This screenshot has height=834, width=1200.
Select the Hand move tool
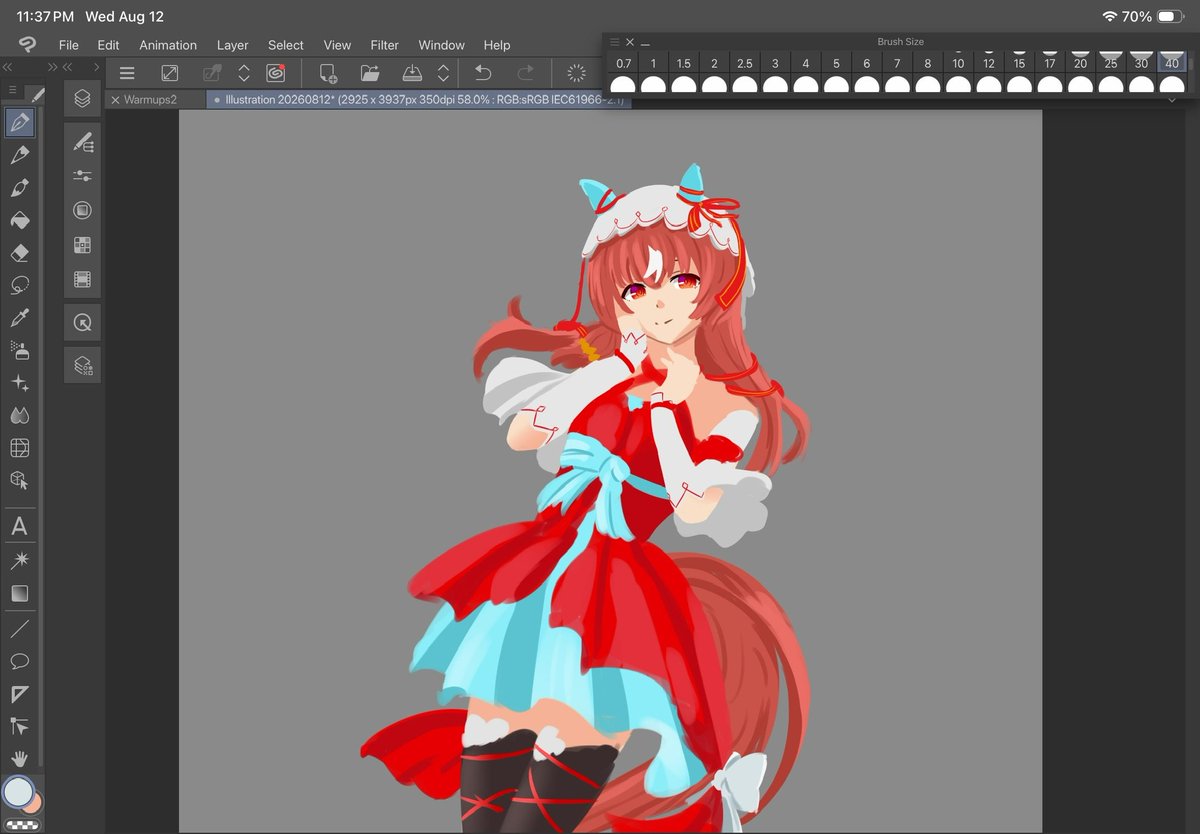(x=19, y=758)
